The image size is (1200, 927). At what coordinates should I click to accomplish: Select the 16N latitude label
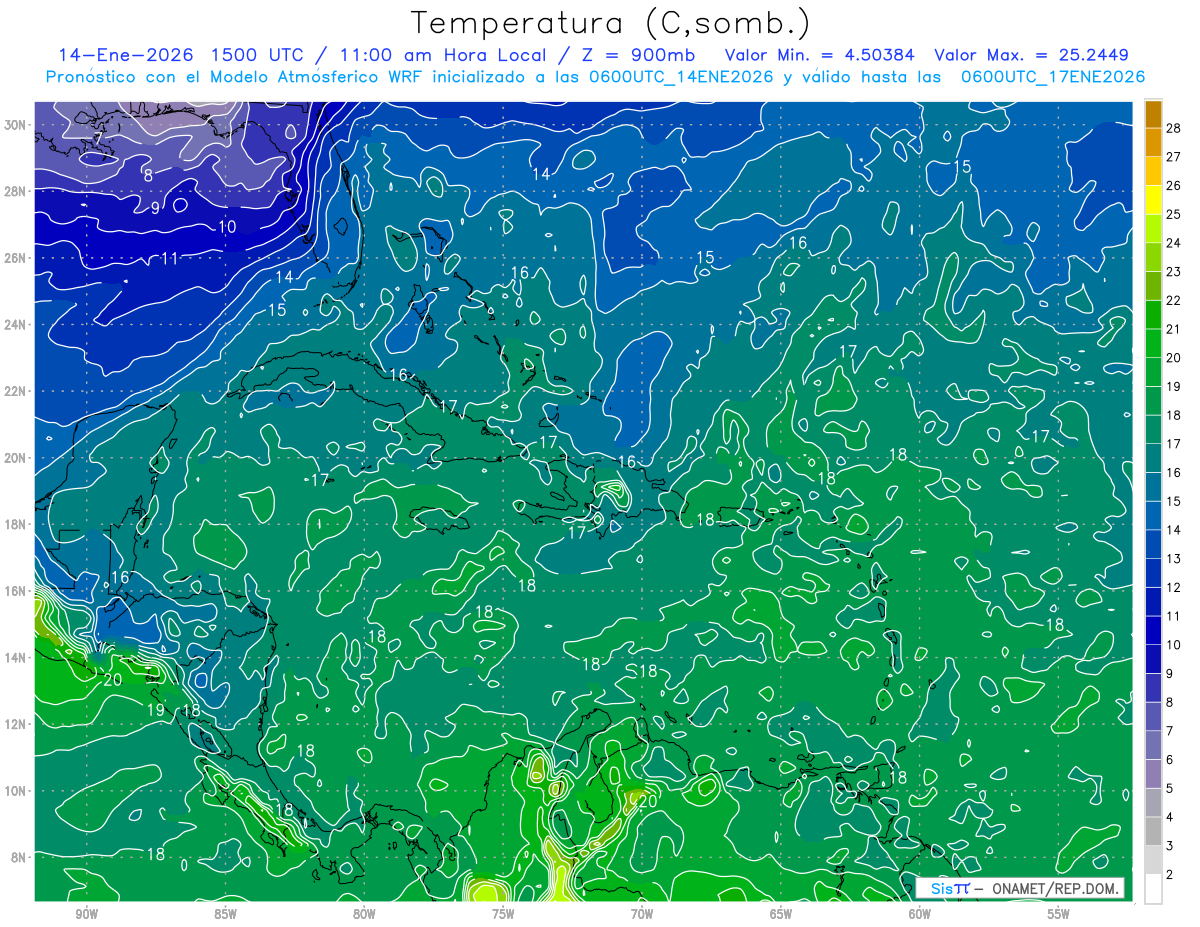click(17, 591)
